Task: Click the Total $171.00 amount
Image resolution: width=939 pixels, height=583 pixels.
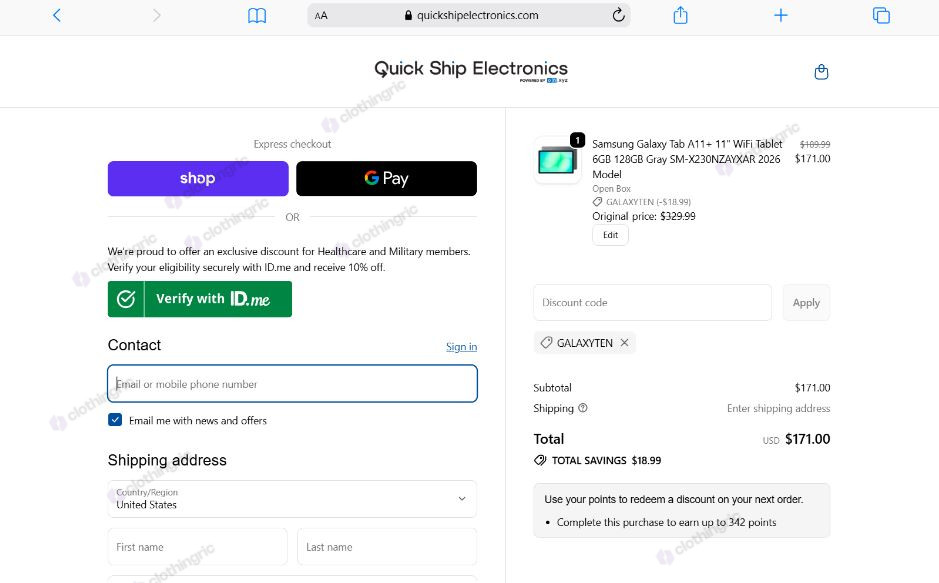Action: [x=807, y=439]
